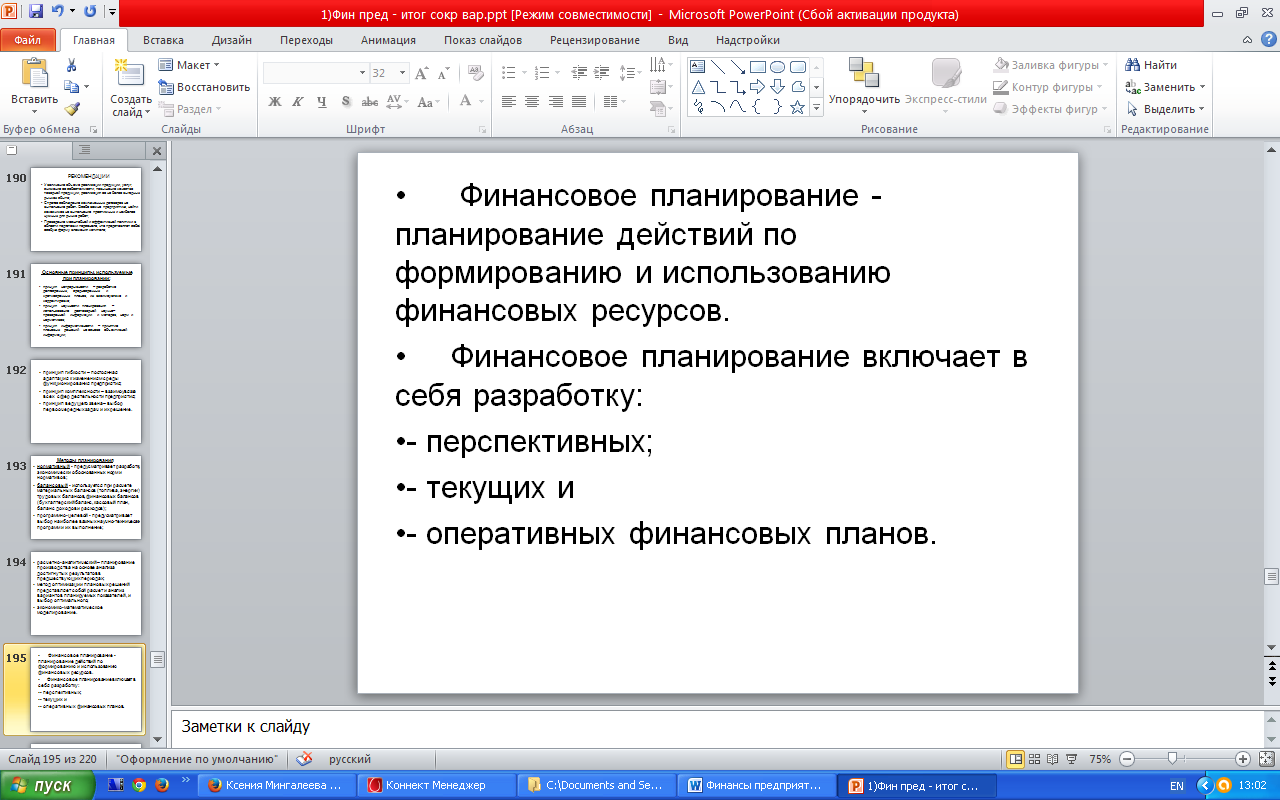Click the zoom in plus button
Screen dimensions: 1280x800
[x=1243, y=759]
